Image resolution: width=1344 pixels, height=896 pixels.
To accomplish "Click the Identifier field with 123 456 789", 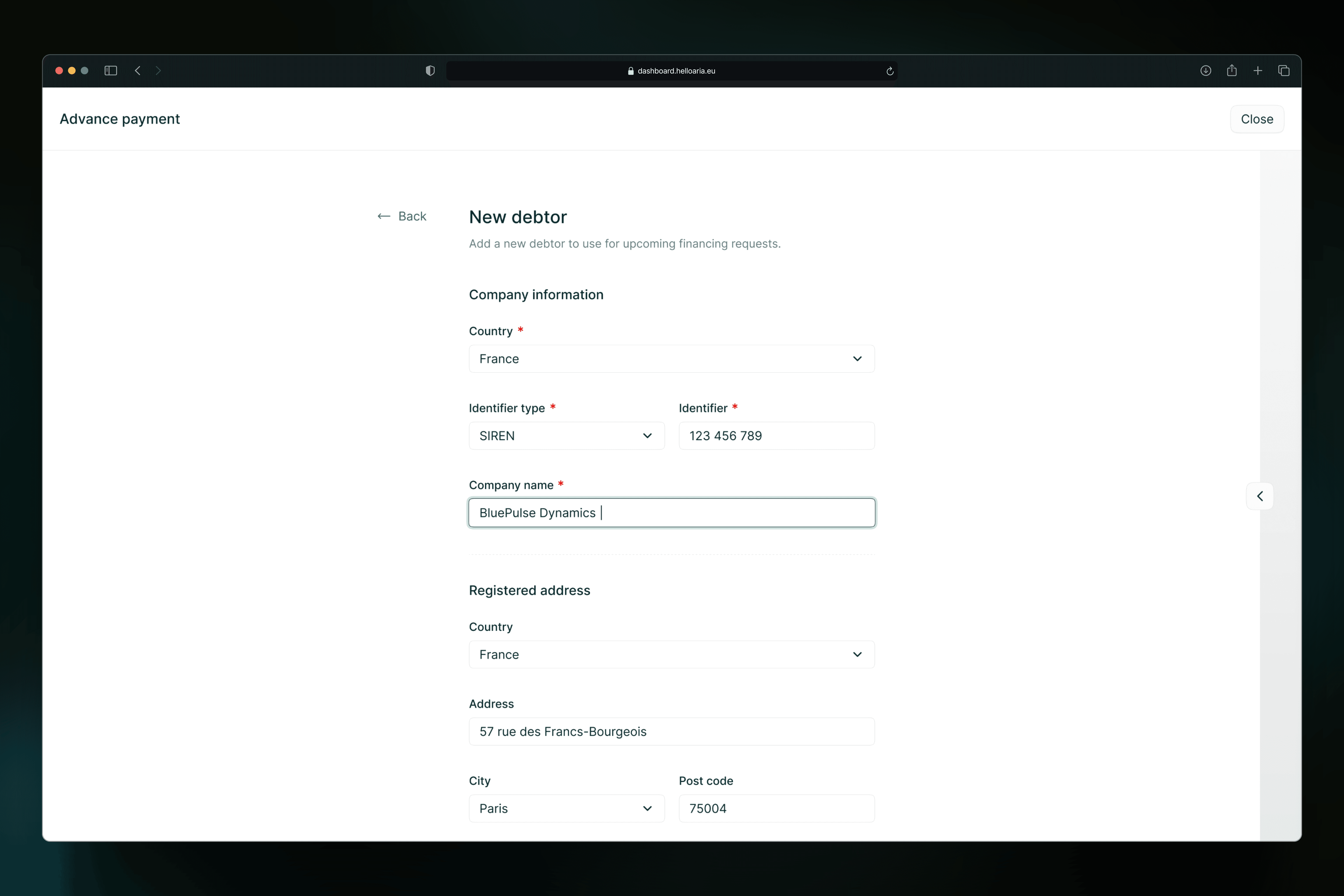I will (777, 436).
